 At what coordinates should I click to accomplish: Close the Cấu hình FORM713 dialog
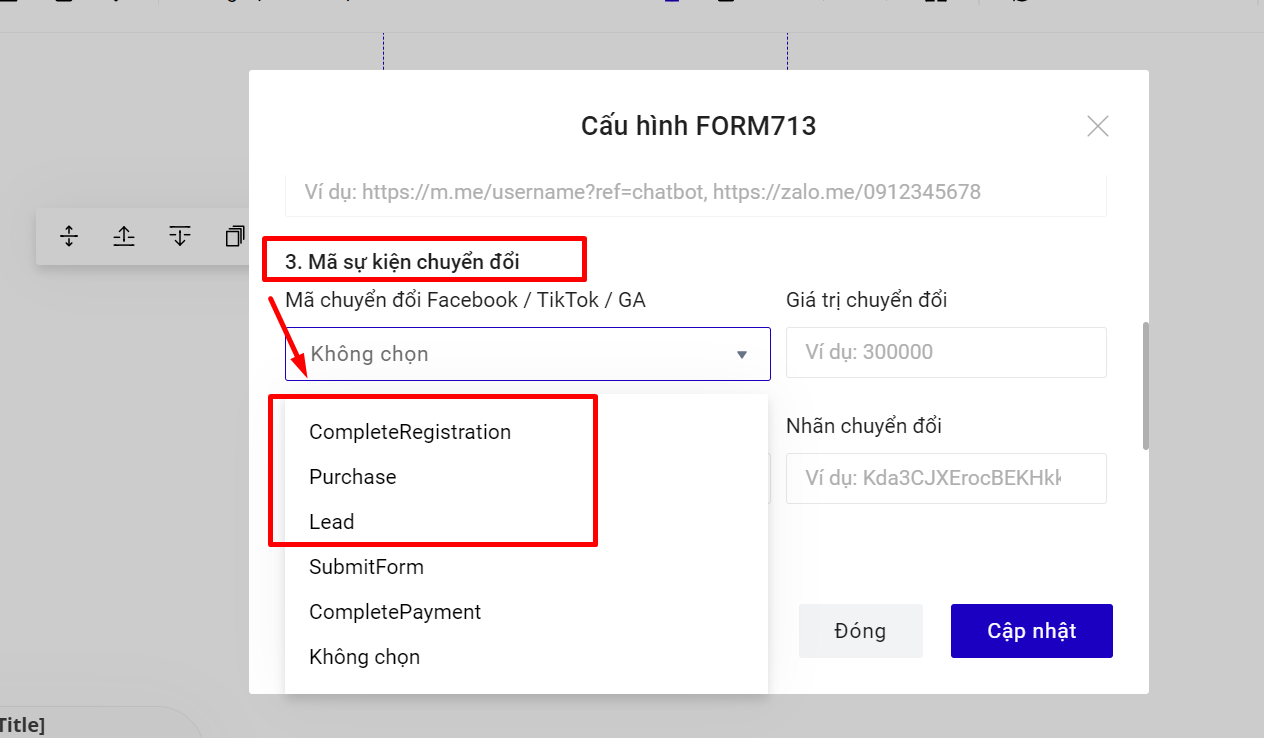1097,126
